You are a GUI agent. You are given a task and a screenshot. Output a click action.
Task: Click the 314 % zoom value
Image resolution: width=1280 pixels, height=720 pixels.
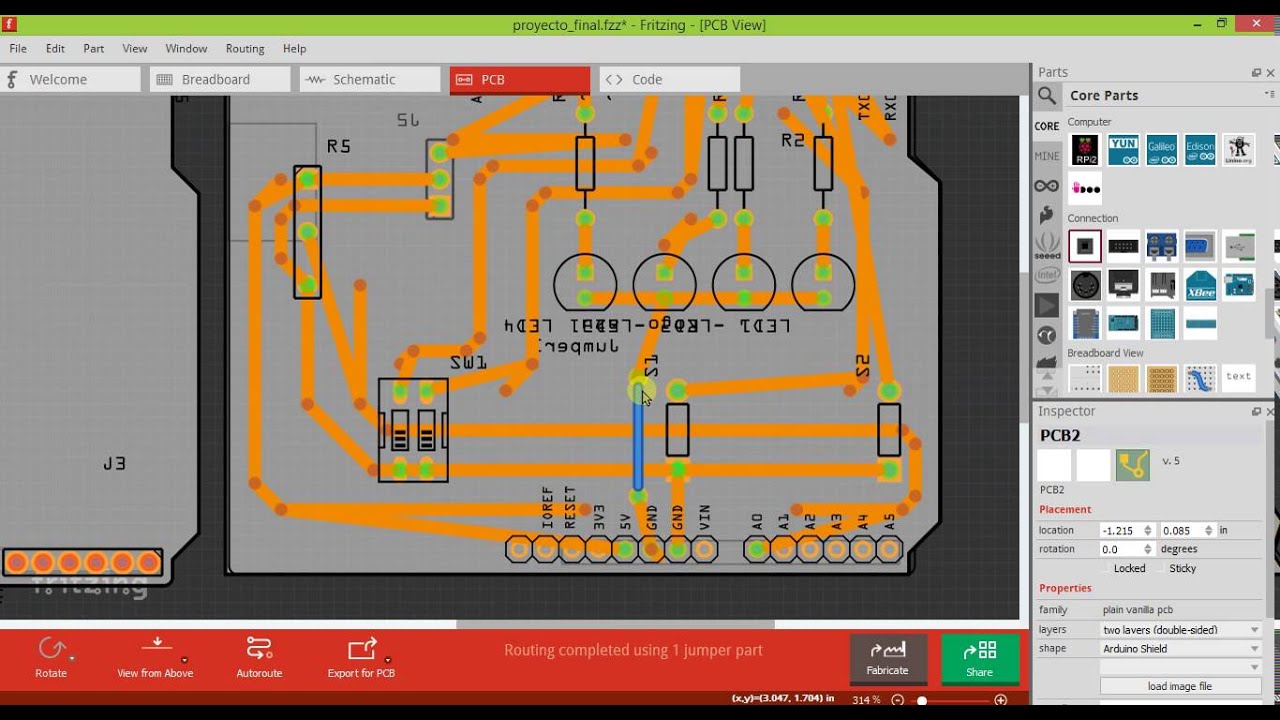(866, 700)
